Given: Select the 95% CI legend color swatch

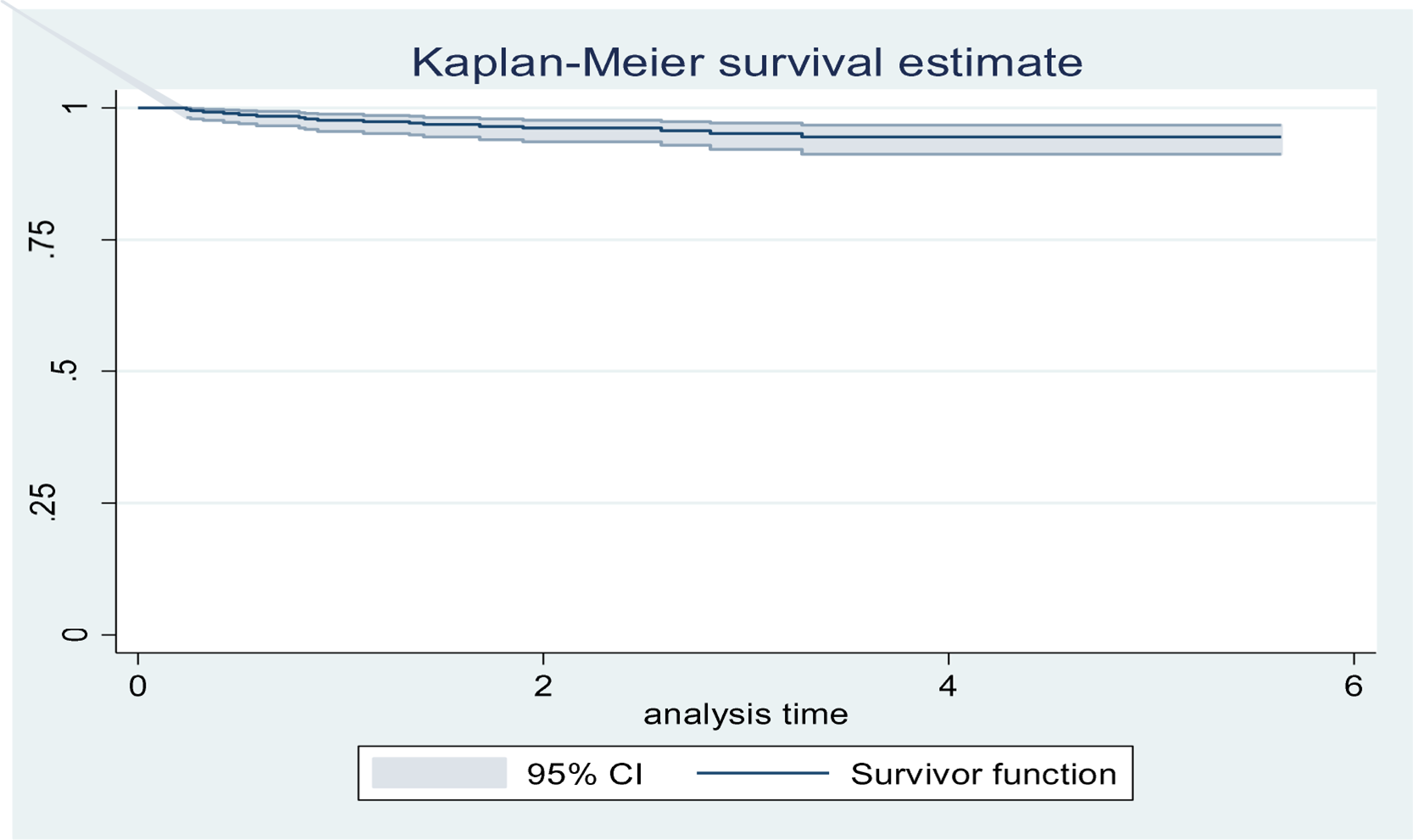Looking at the screenshot, I should (x=439, y=773).
